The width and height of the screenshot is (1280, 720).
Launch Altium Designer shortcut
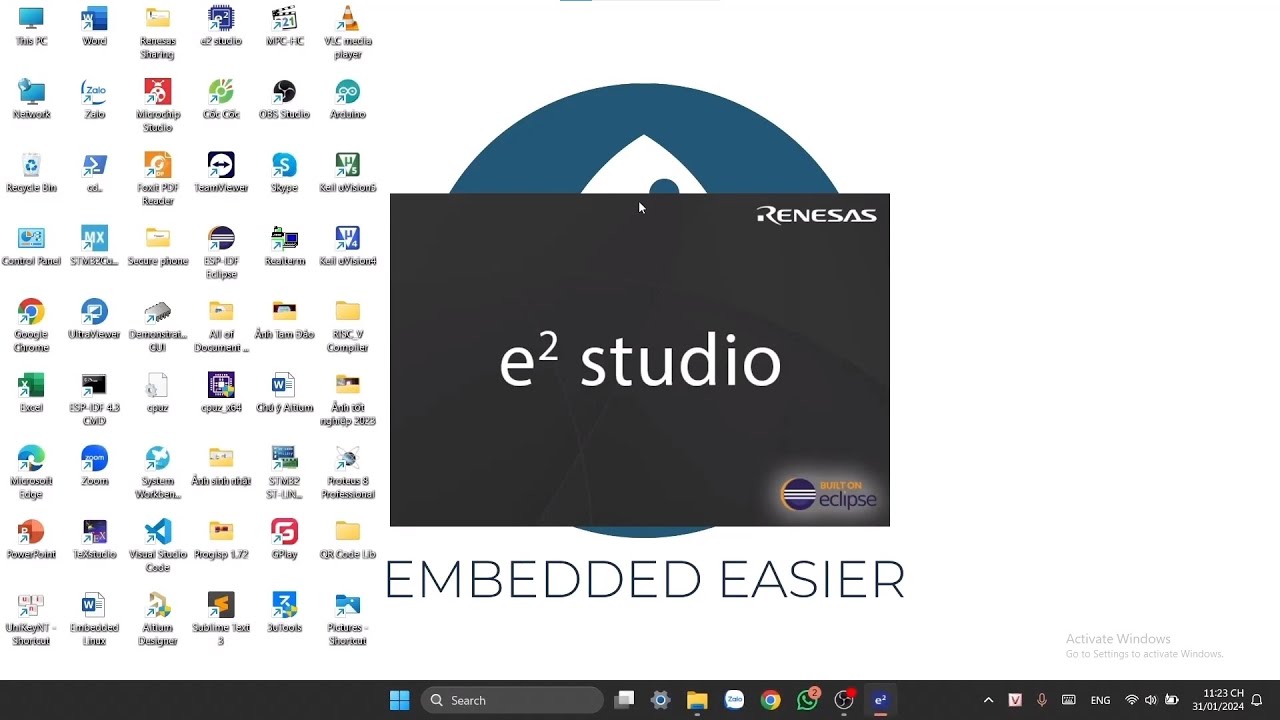(x=157, y=618)
